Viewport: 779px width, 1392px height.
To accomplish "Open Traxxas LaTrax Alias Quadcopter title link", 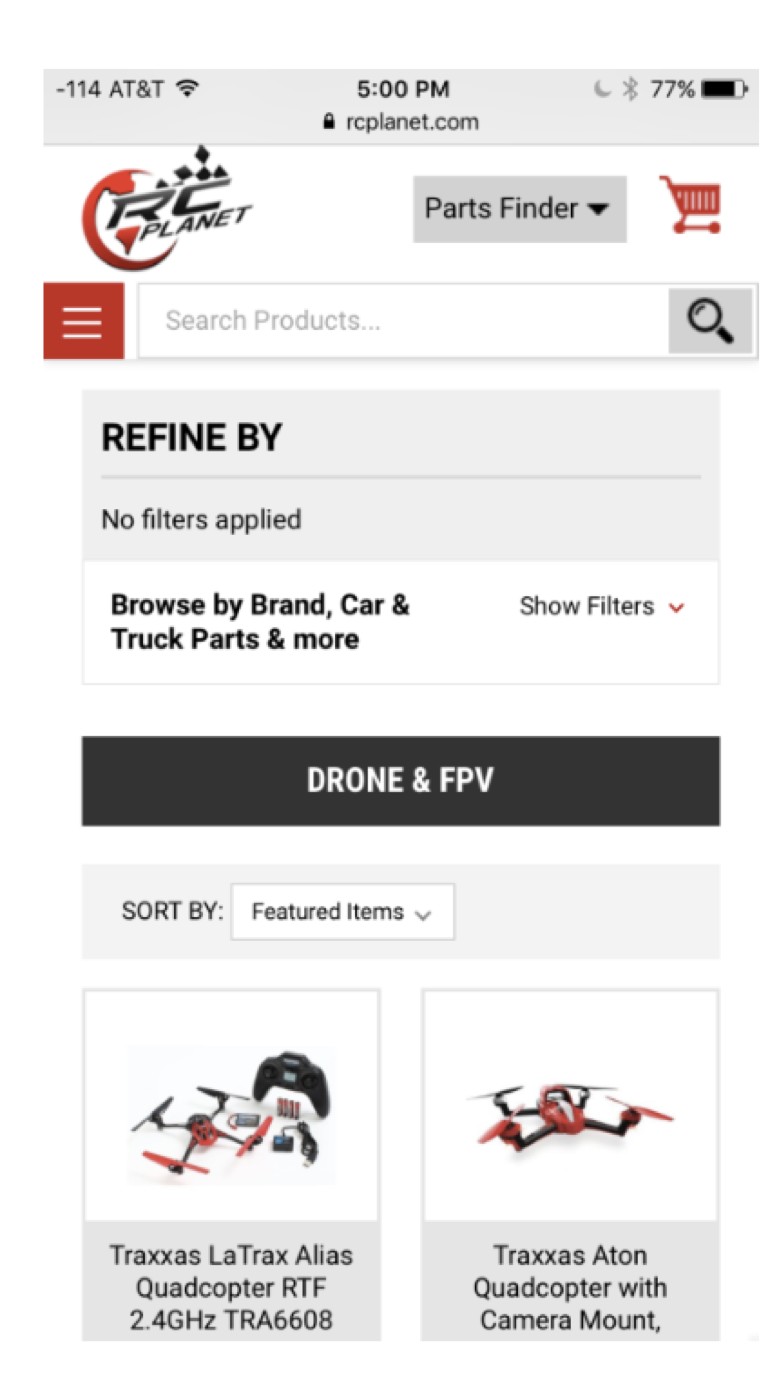I will pyautogui.click(x=231, y=1287).
